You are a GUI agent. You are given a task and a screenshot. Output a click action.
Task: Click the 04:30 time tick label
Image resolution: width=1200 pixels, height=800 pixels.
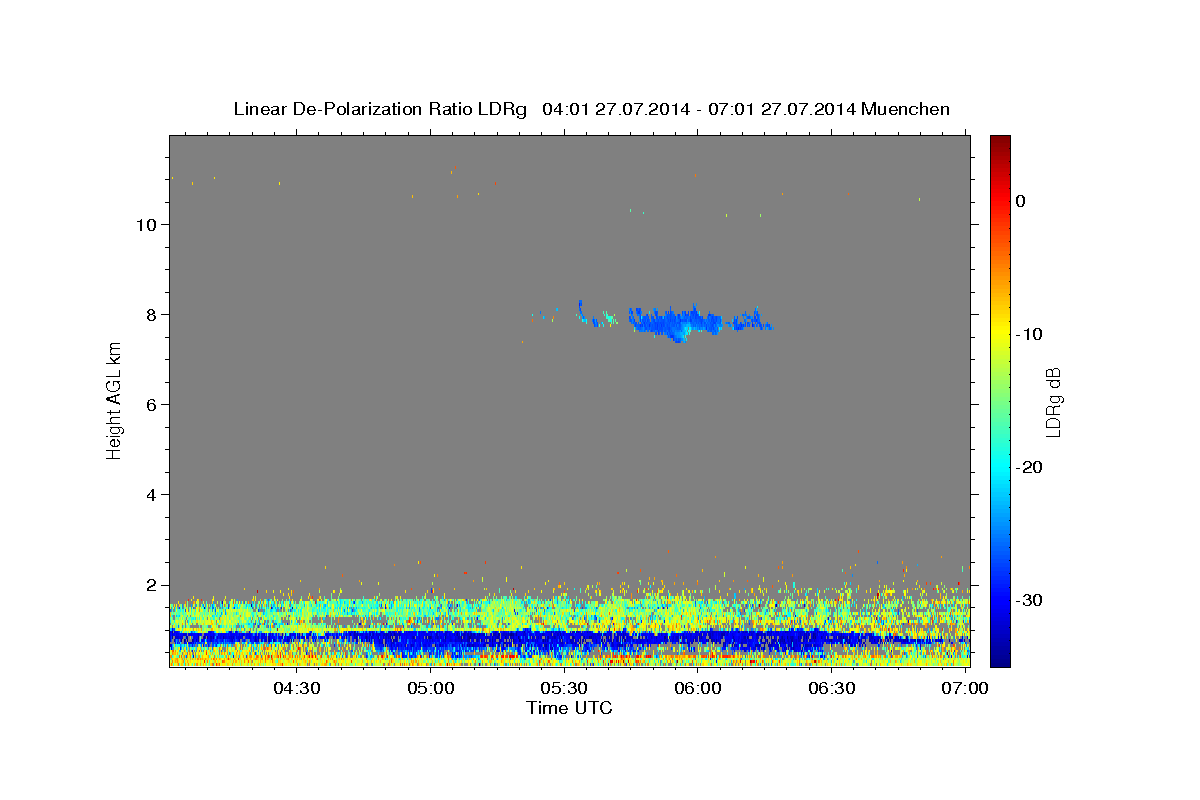[x=297, y=689]
